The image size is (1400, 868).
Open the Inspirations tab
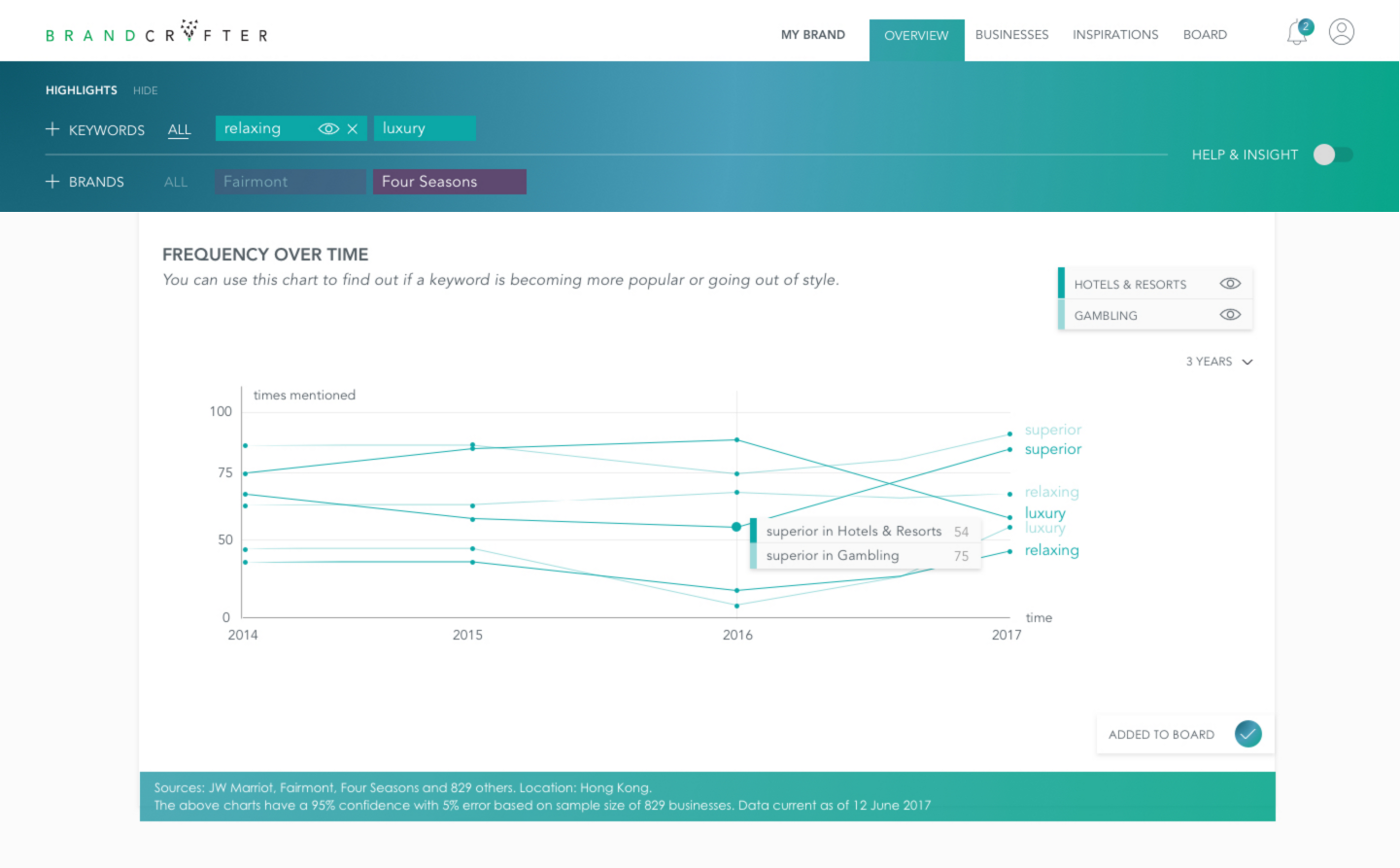pos(1115,35)
